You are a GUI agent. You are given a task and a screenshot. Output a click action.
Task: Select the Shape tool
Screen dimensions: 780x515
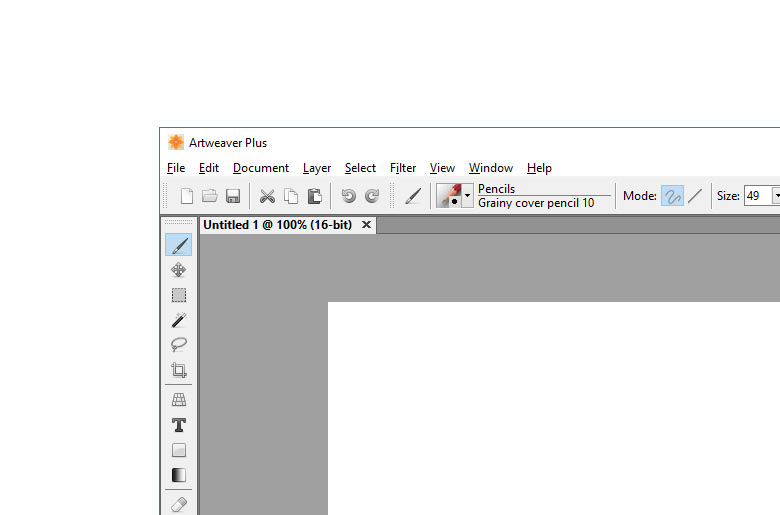[179, 450]
